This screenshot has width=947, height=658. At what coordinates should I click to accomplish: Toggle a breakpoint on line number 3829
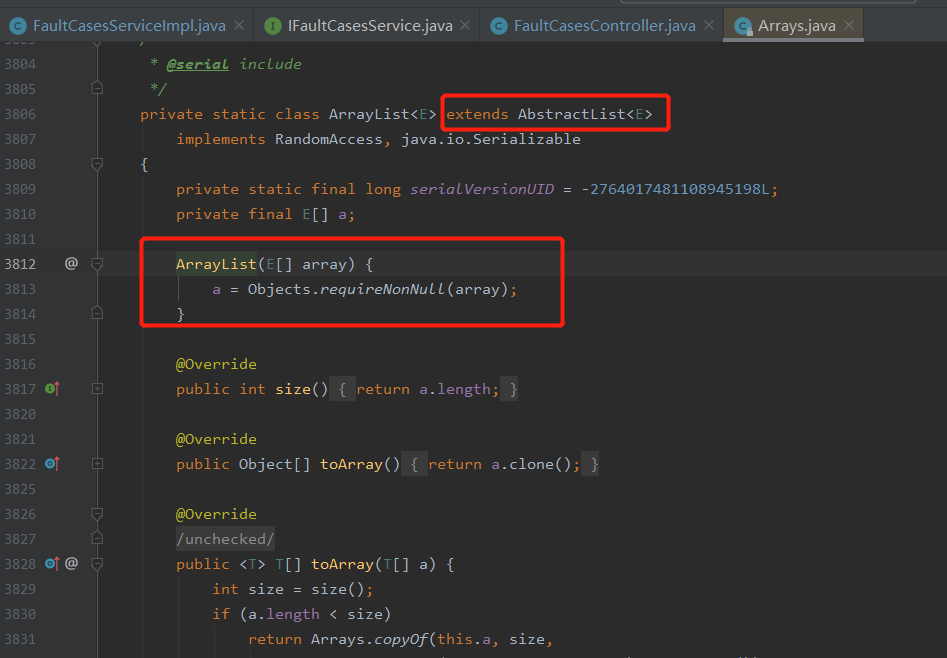[x=22, y=588]
